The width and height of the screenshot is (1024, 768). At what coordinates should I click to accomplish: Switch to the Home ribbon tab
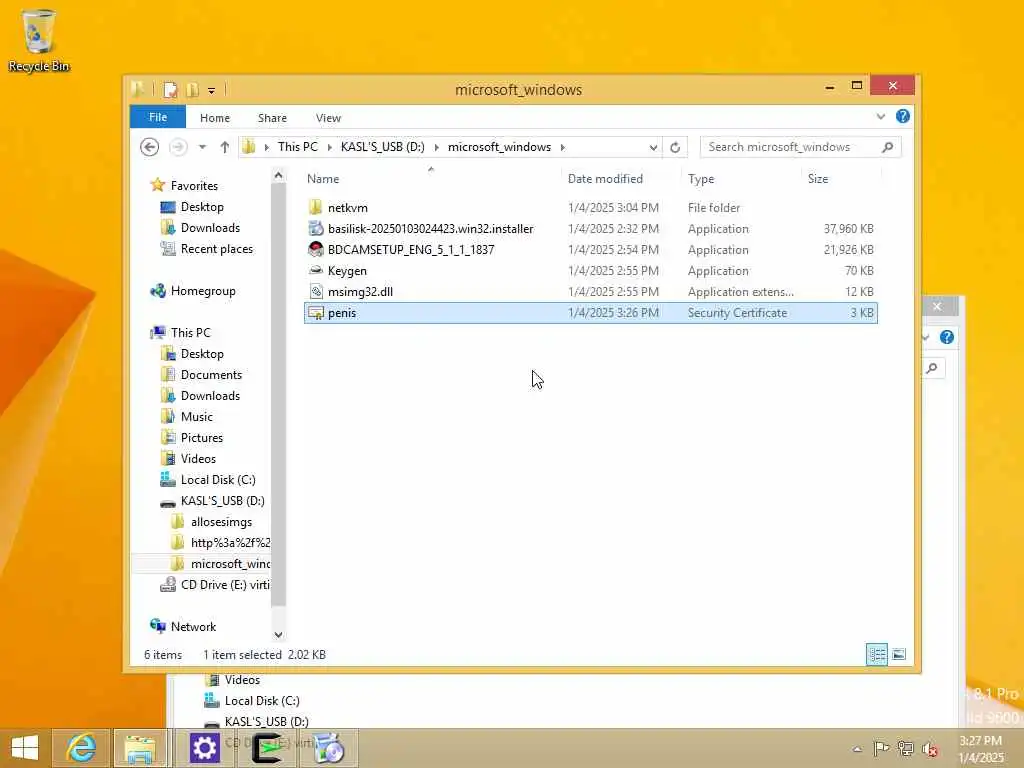tap(215, 118)
